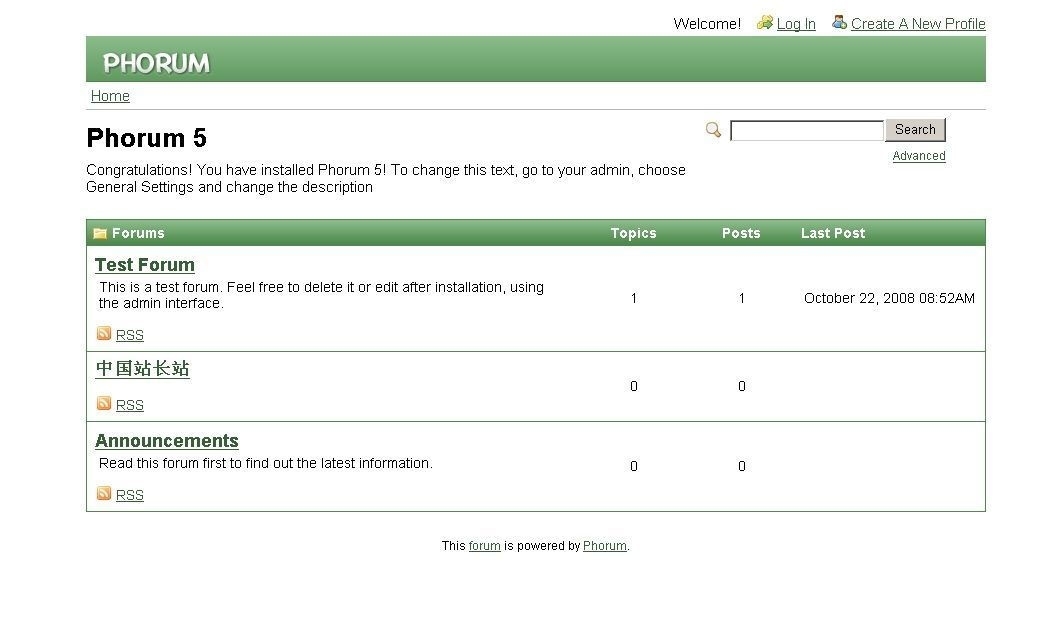1053x641 pixels.
Task: Click the RSS feed icon for Test Forum
Action: pos(103,333)
